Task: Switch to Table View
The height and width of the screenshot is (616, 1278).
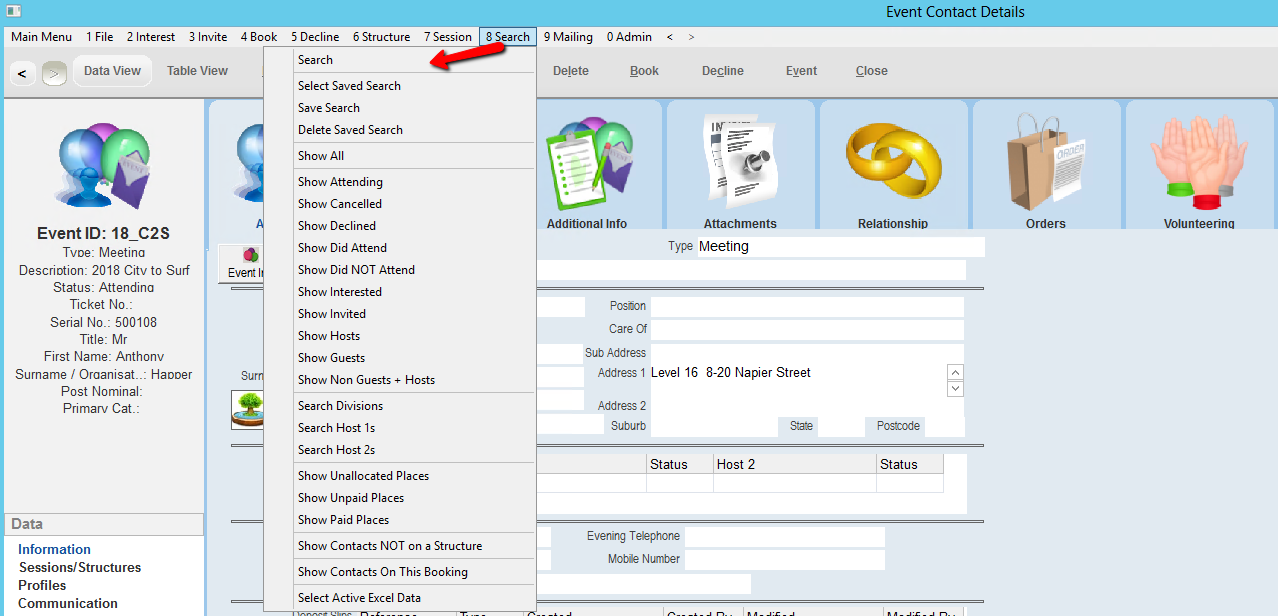Action: click(x=197, y=71)
